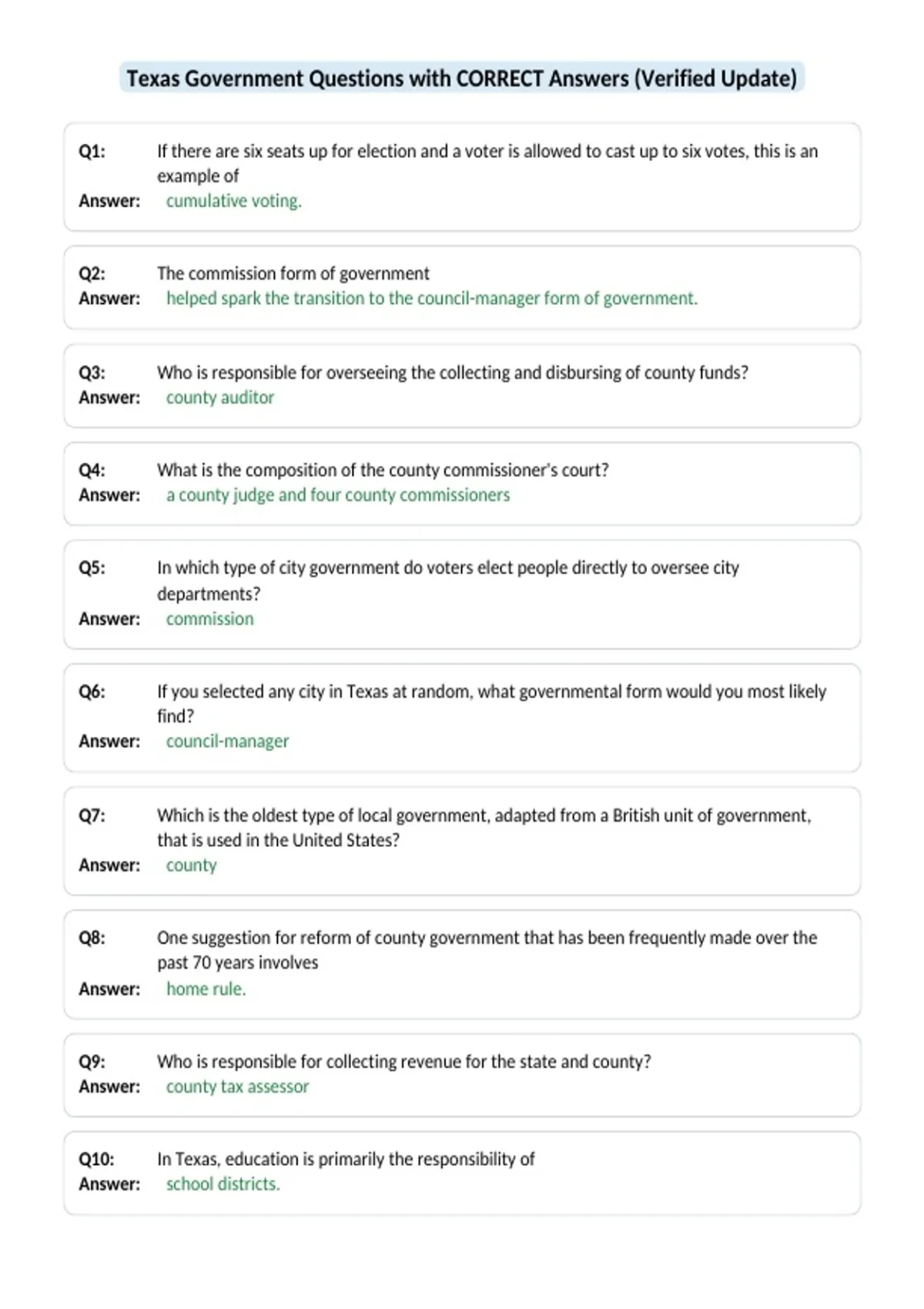Click the Q3 county funds question
Viewport: 924px width, 1309px height.
[453, 373]
